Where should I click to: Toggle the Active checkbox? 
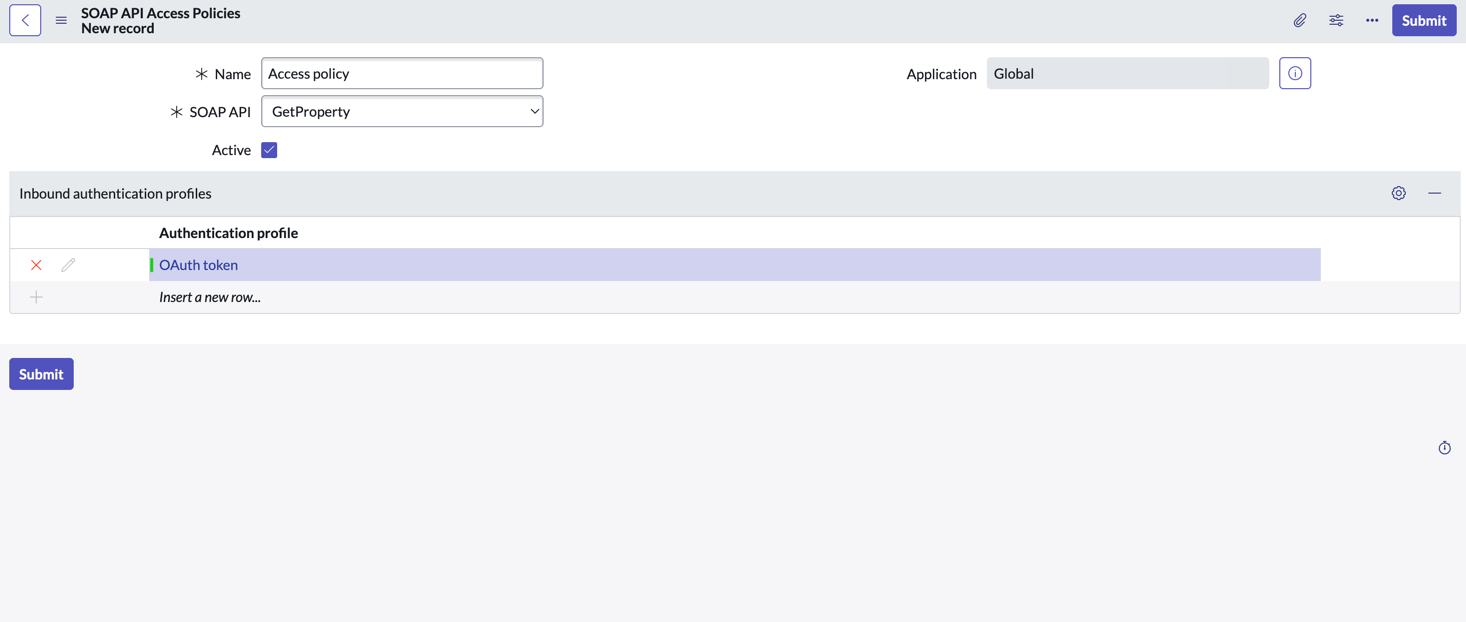click(269, 150)
